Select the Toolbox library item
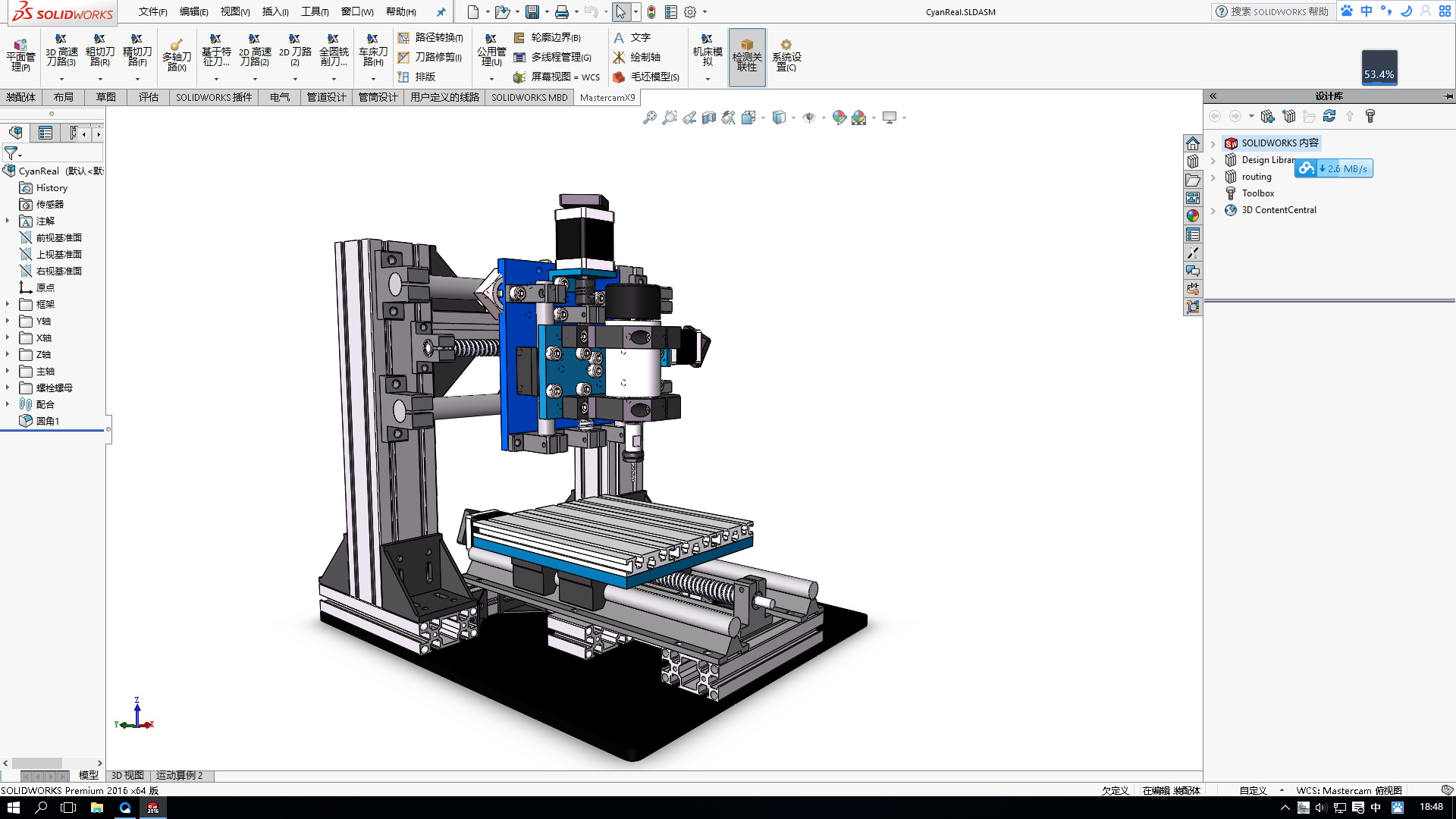This screenshot has width=1456, height=819. tap(1257, 193)
